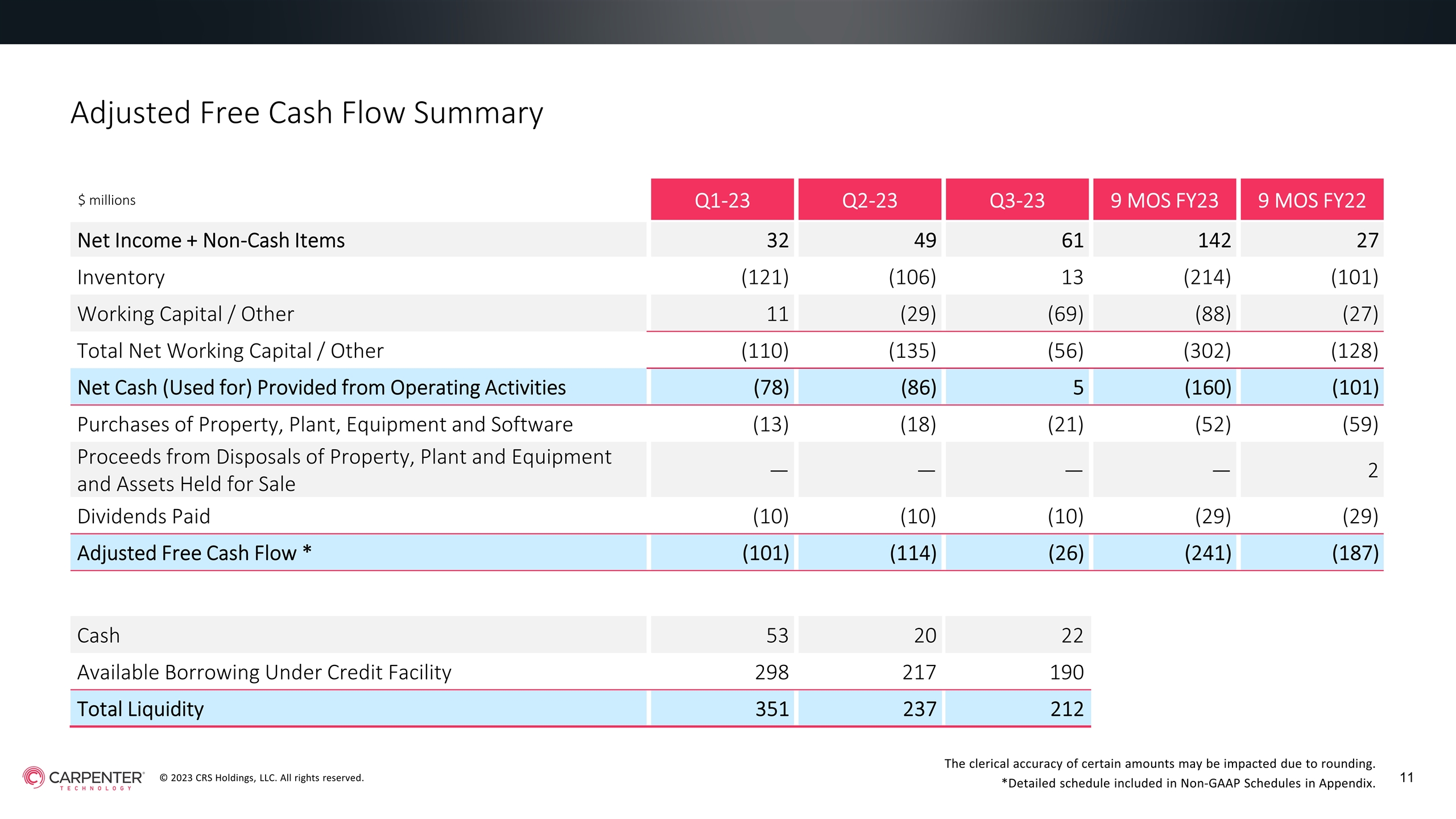1456x819 pixels.
Task: Click Operating Activities value (78) for Q1-23
Action: pos(771,388)
